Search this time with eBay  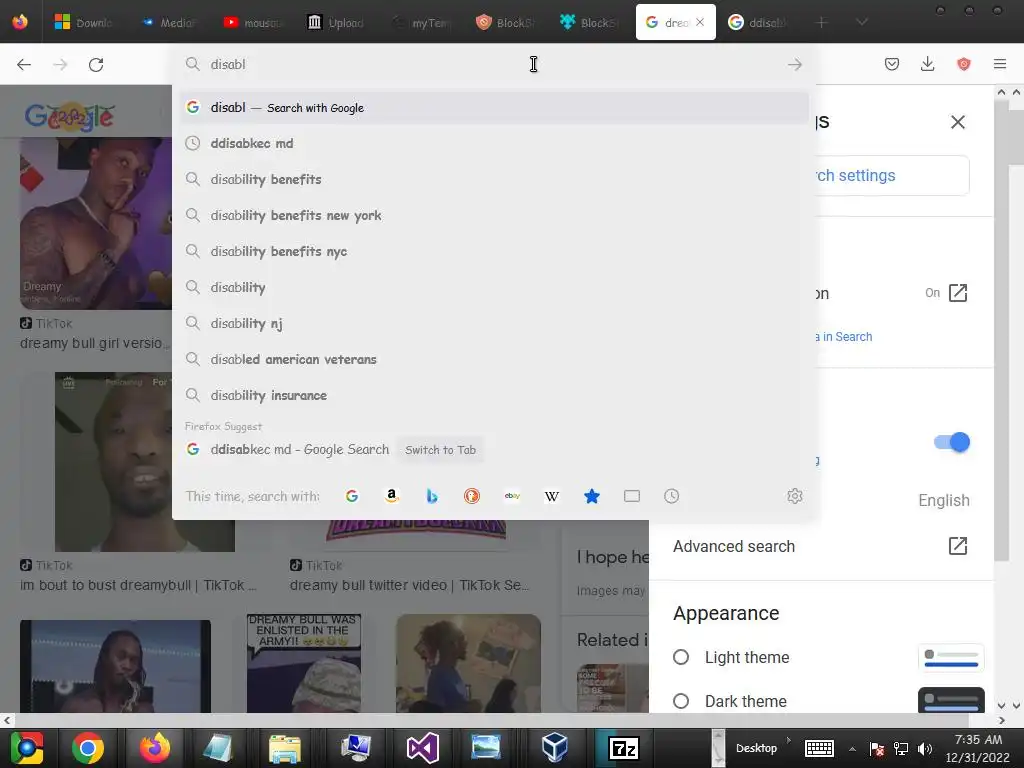point(512,496)
